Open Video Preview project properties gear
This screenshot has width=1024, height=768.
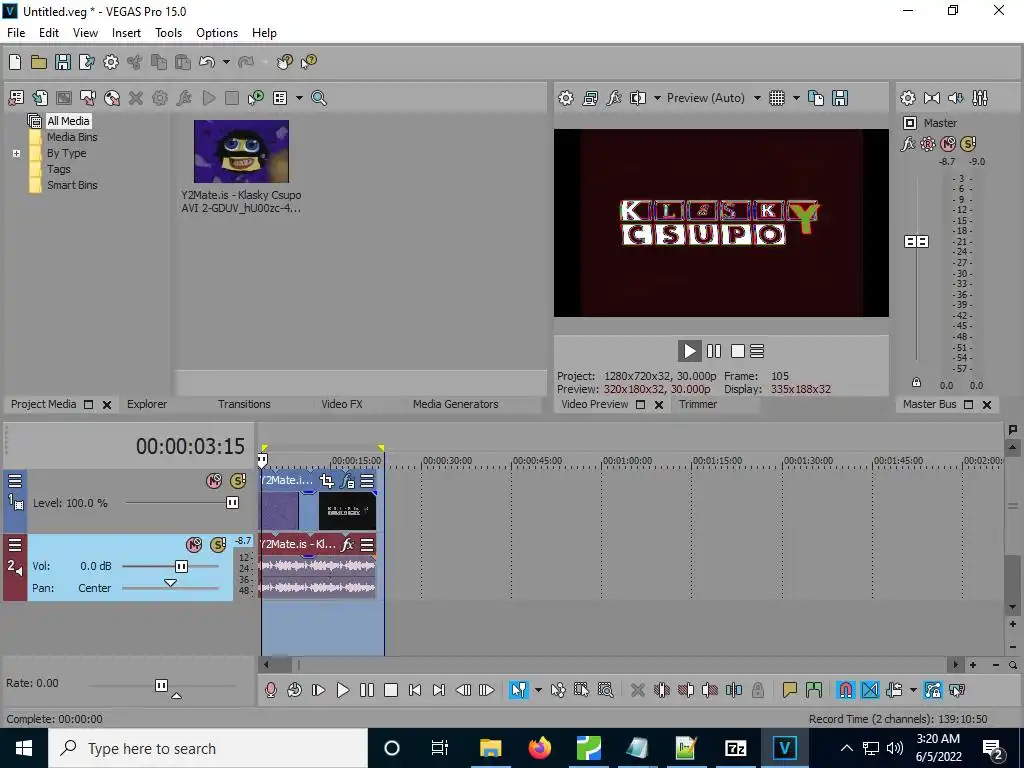click(566, 98)
